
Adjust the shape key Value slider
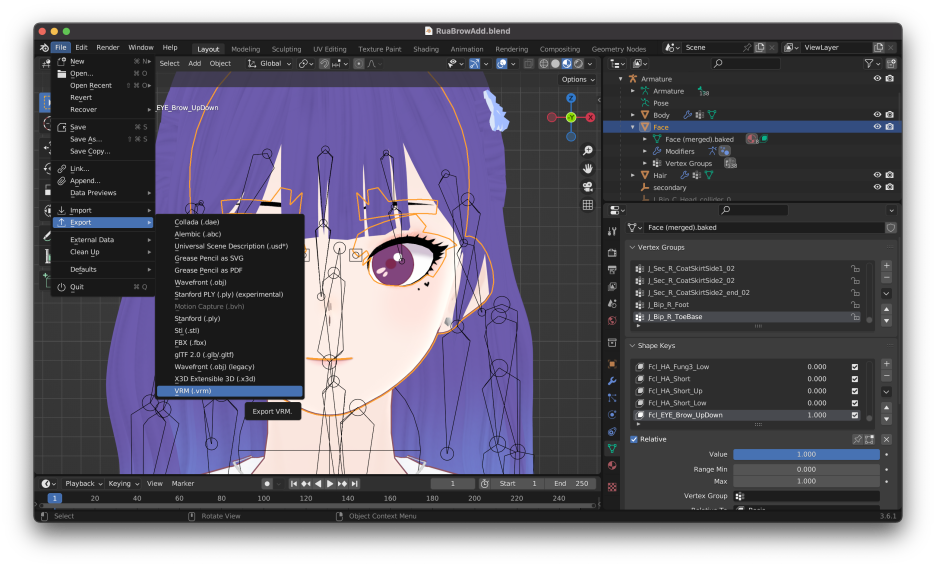[x=806, y=454]
